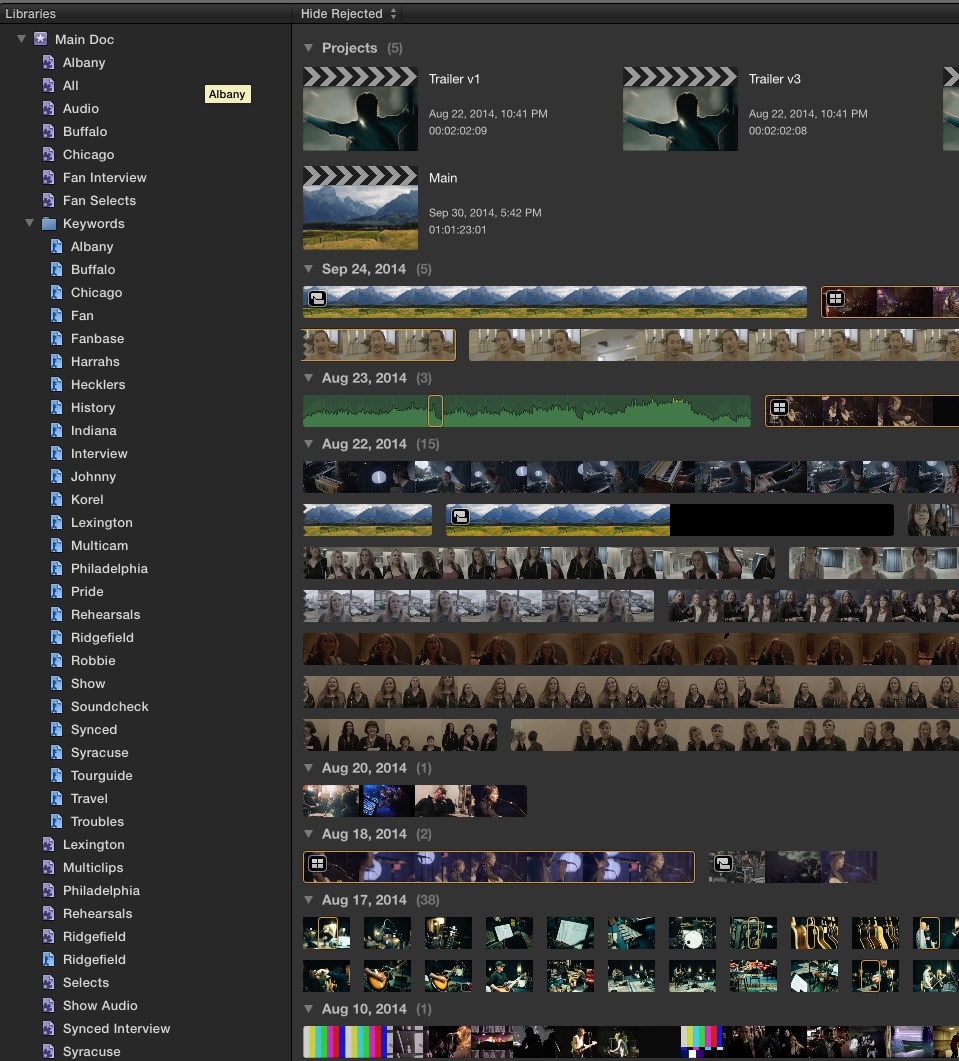
Task: Click the '00:02:02:09' duration of Trailer v1
Action: [x=458, y=131]
